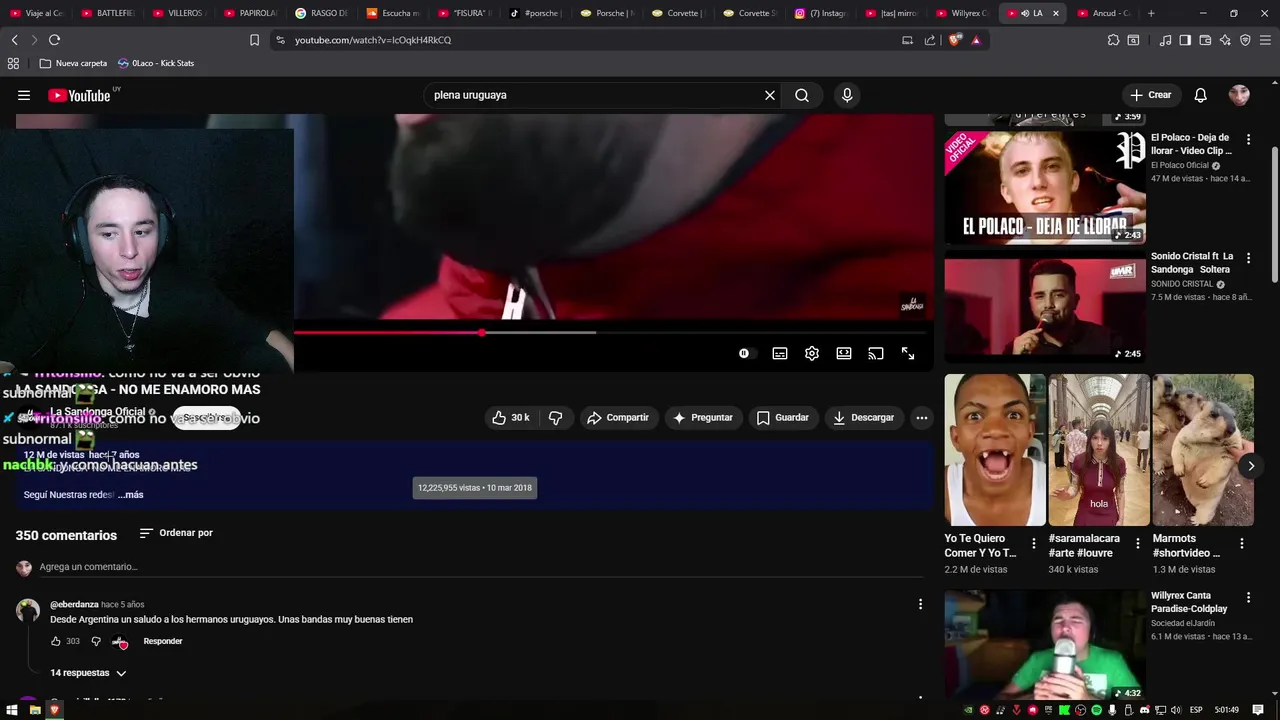Switch to theater mode in the player

click(844, 353)
